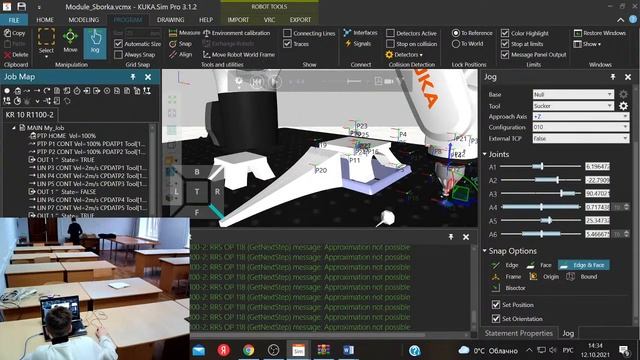The image size is (640, 360).
Task: Open the External TCP dropdown
Action: [x=580, y=138]
